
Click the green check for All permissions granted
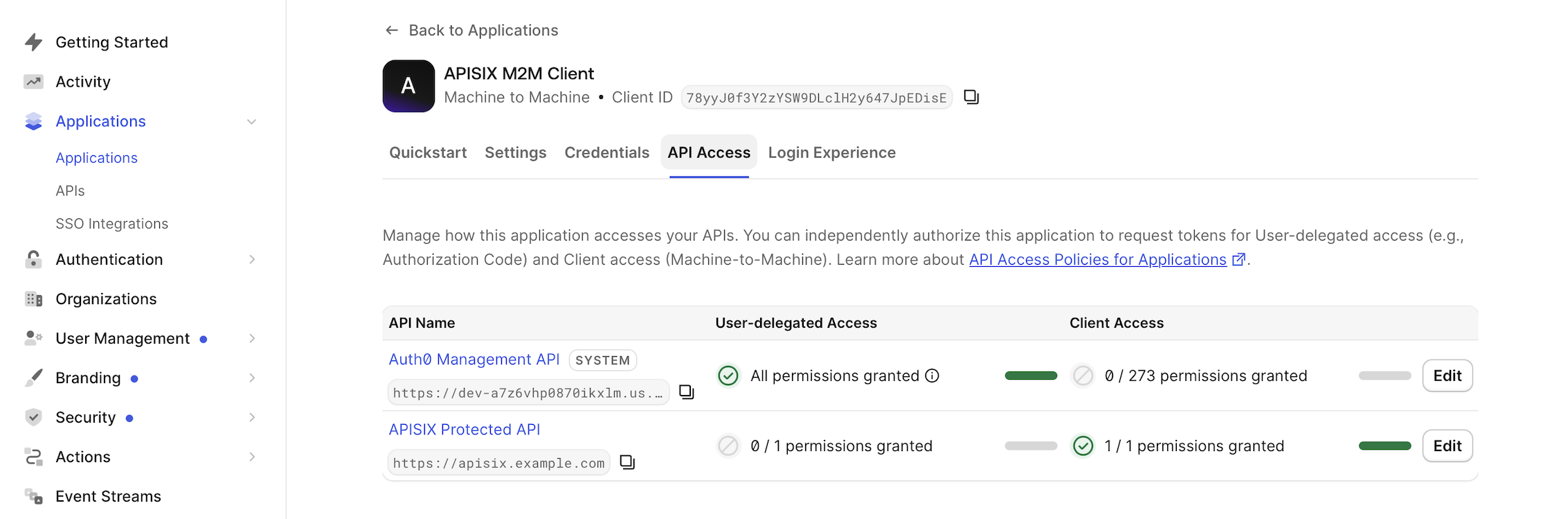pos(728,376)
